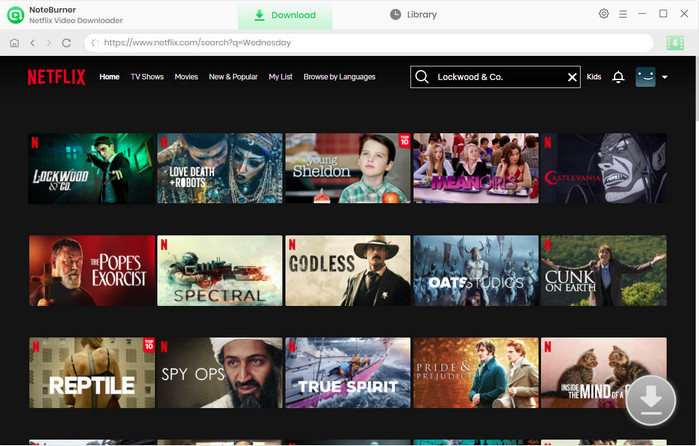Open the Castlevania thumbnail
Viewport: 699px width, 446px height.
(604, 169)
